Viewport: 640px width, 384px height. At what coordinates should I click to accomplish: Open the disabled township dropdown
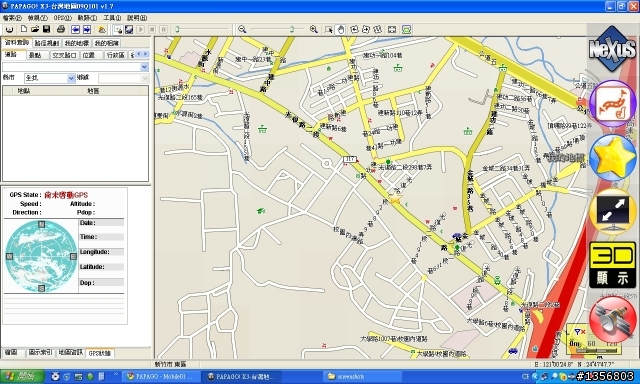(x=144, y=78)
